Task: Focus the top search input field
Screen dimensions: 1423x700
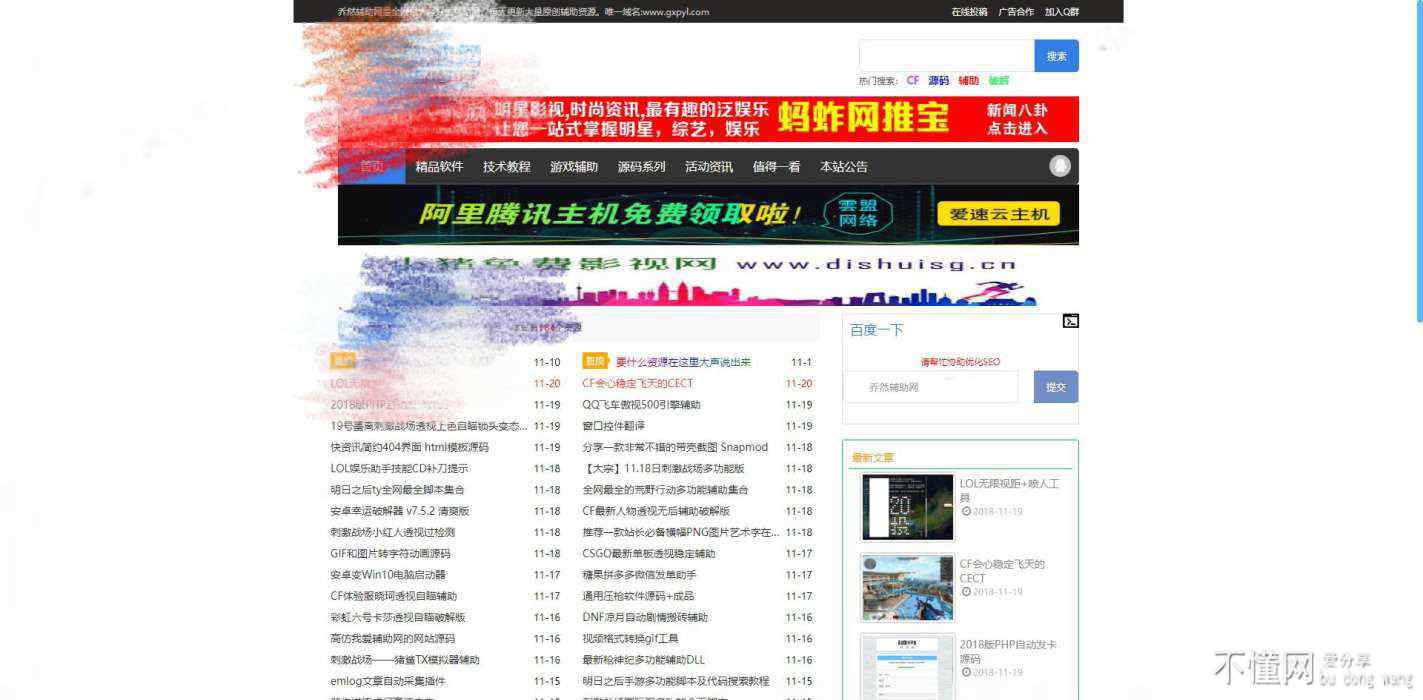Action: point(945,56)
